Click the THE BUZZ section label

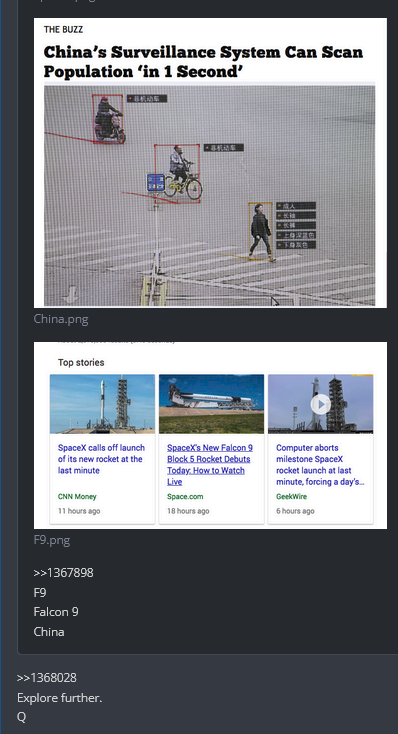coord(63,29)
